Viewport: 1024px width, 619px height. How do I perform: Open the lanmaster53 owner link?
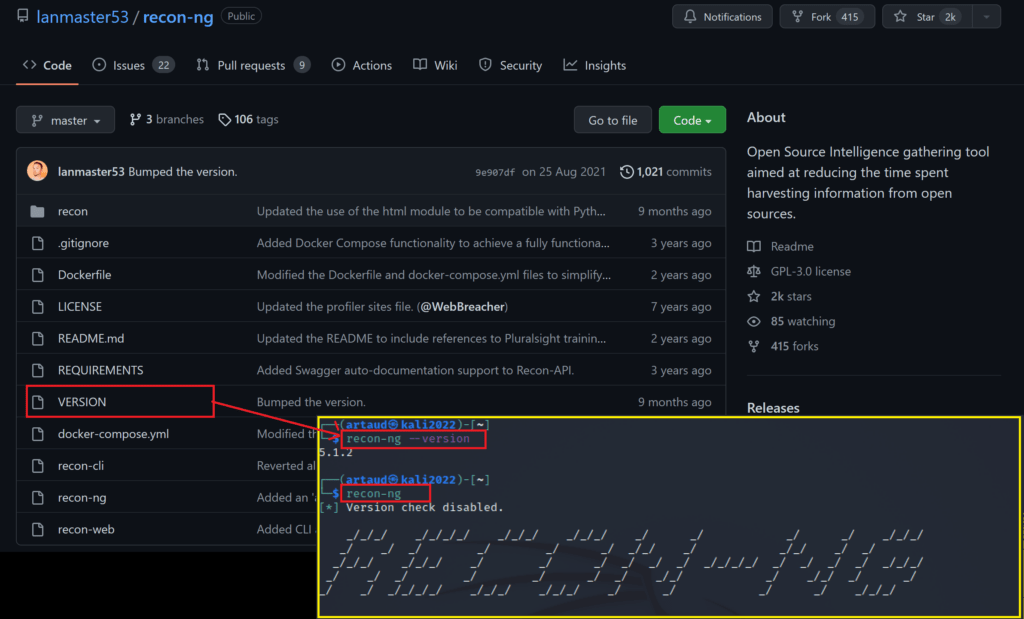point(82,17)
